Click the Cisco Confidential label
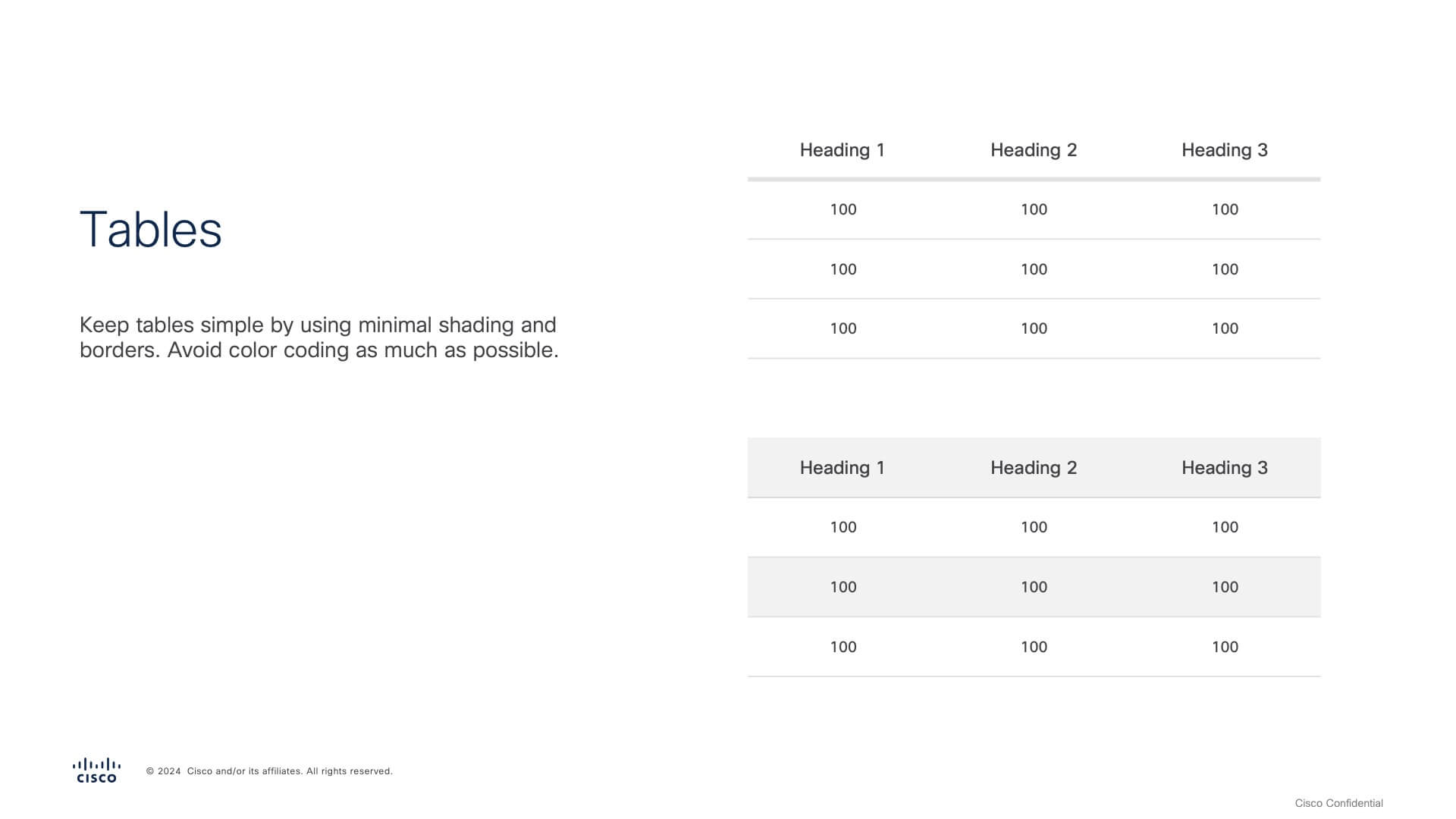Viewport: 1456px width, 819px height. [1338, 803]
